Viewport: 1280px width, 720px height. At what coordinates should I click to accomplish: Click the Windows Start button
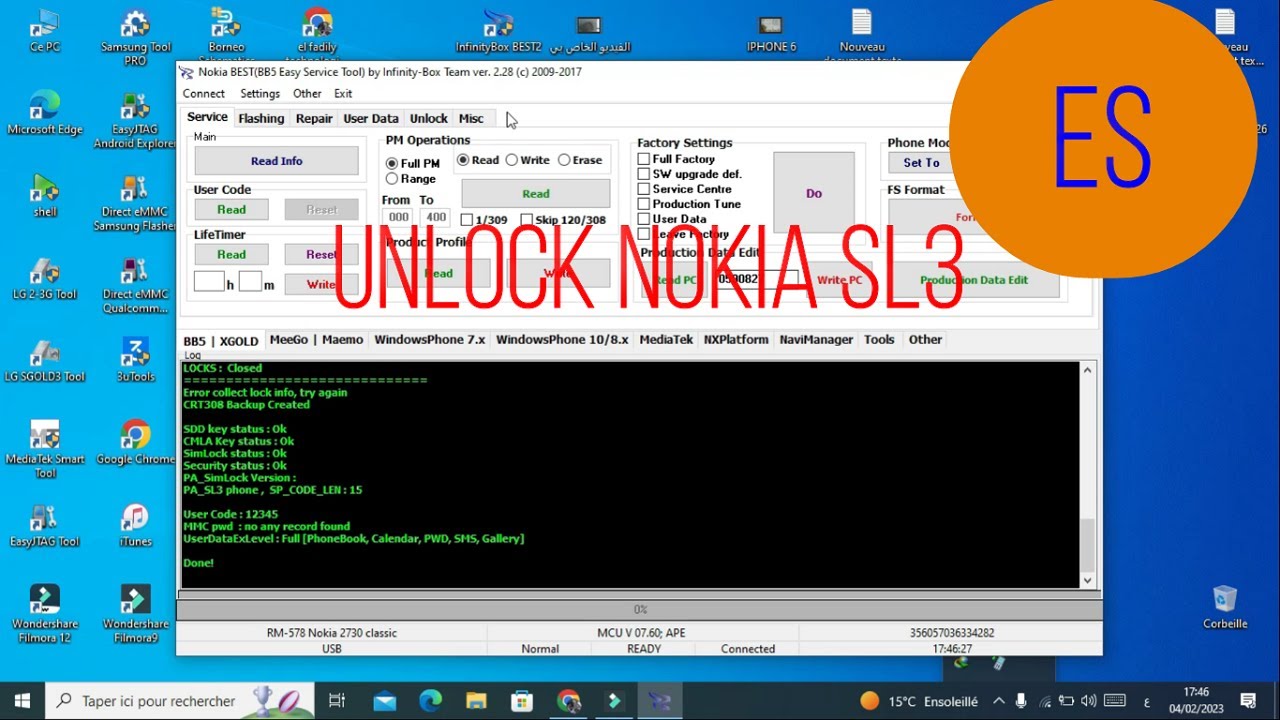(x=22, y=701)
